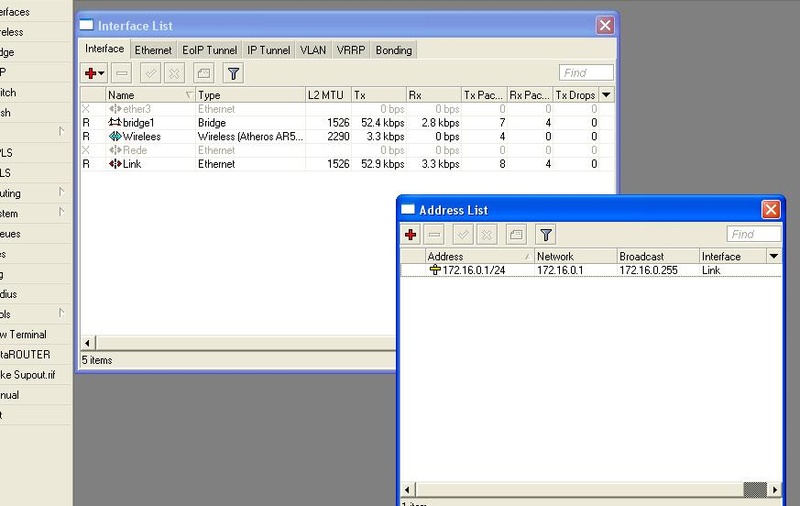Open the Interface tab
This screenshot has height=506, width=800.
coord(105,48)
